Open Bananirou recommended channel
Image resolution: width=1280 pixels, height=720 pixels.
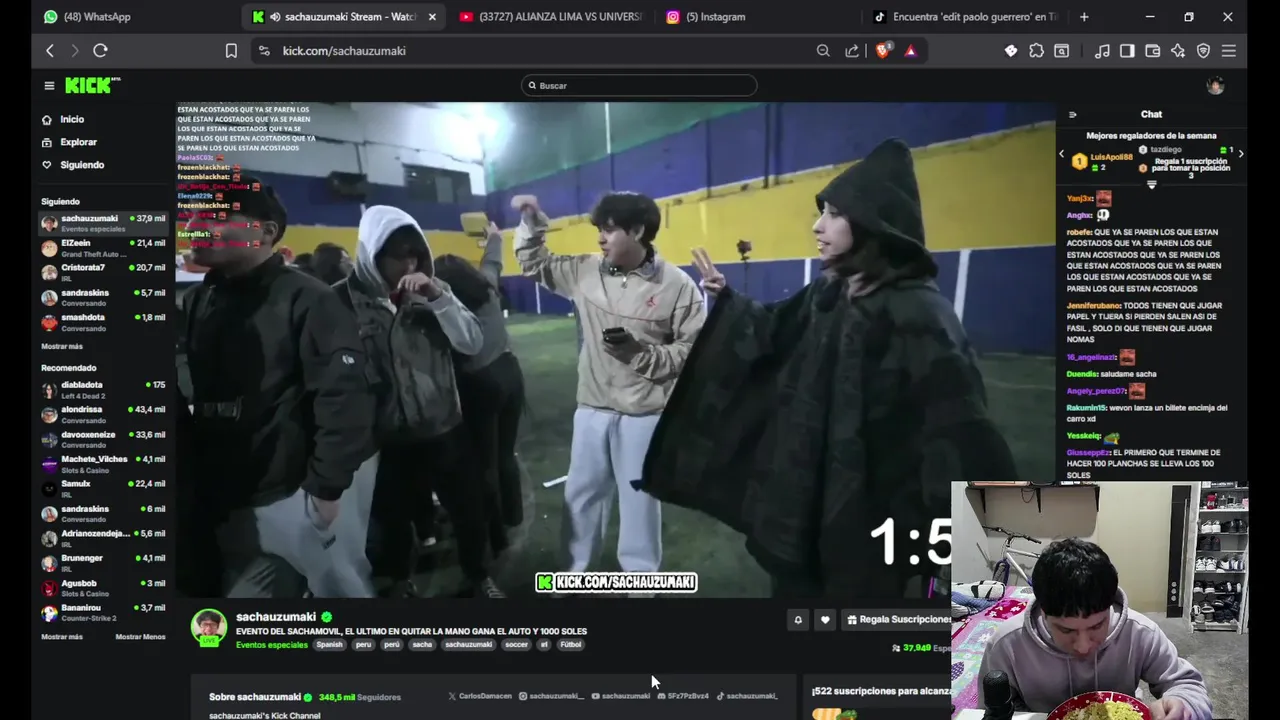[103, 613]
